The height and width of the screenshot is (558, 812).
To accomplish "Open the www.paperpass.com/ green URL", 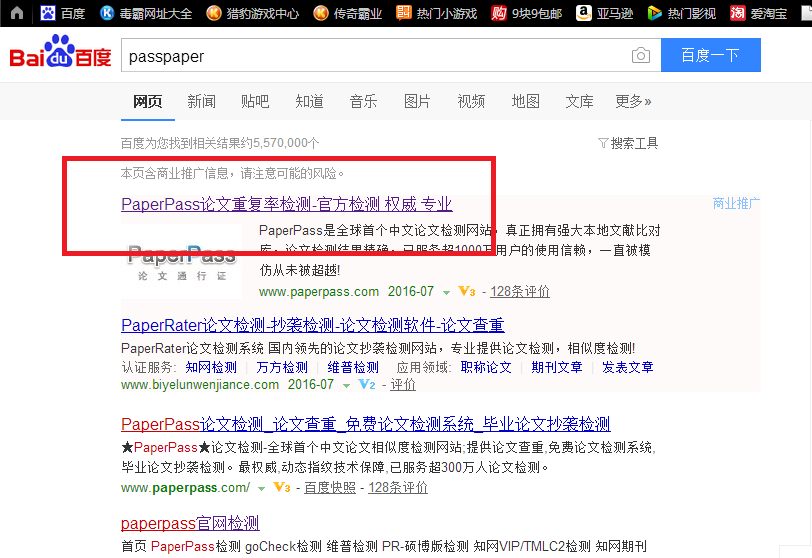I will coord(185,488).
